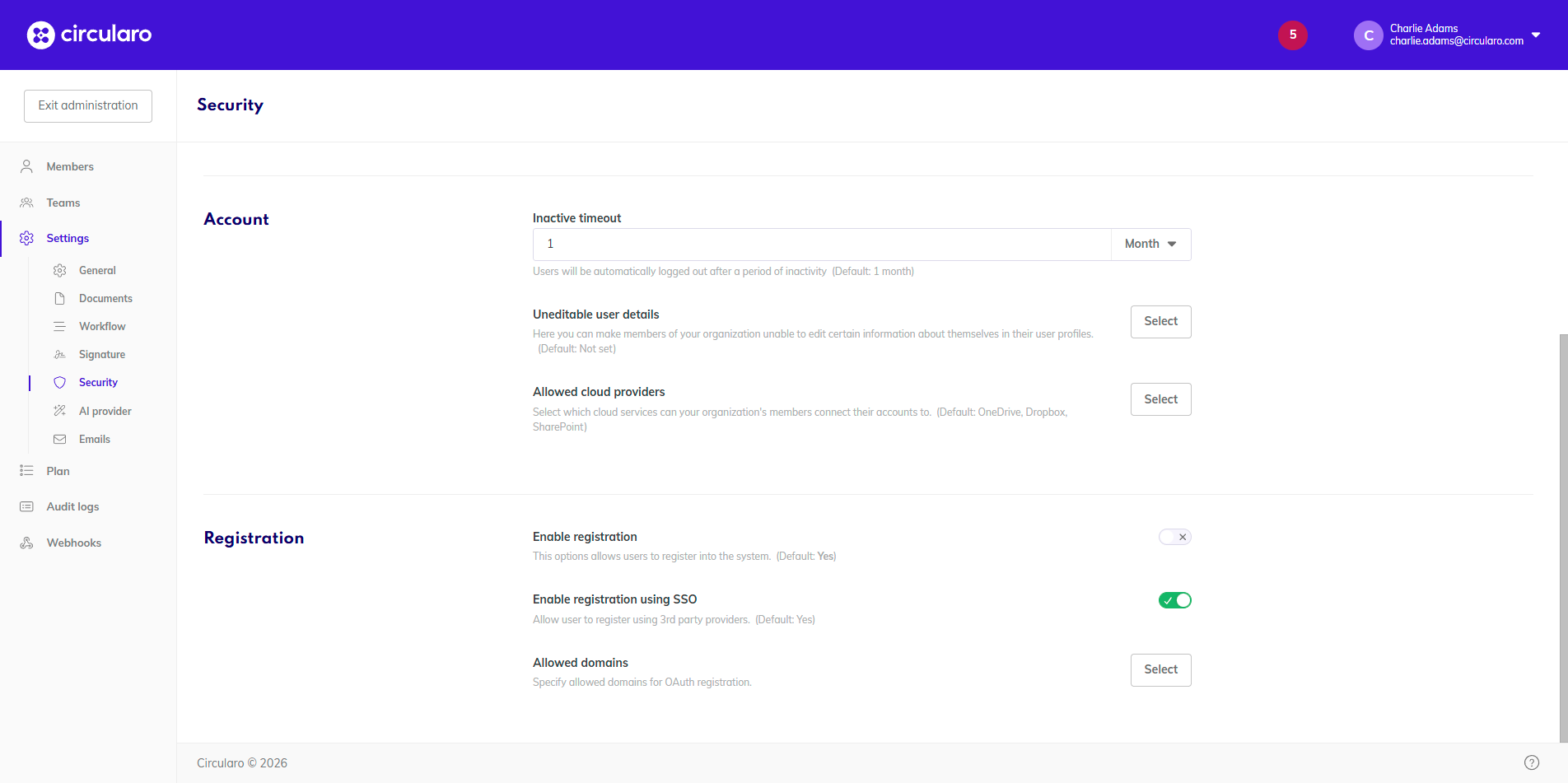Viewport: 1568px width, 783px height.
Task: Click the Webhooks icon in sidebar
Action: tap(26, 543)
